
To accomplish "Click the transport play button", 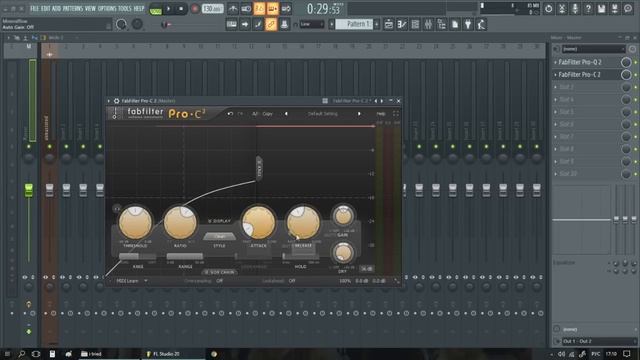I will click(169, 9).
